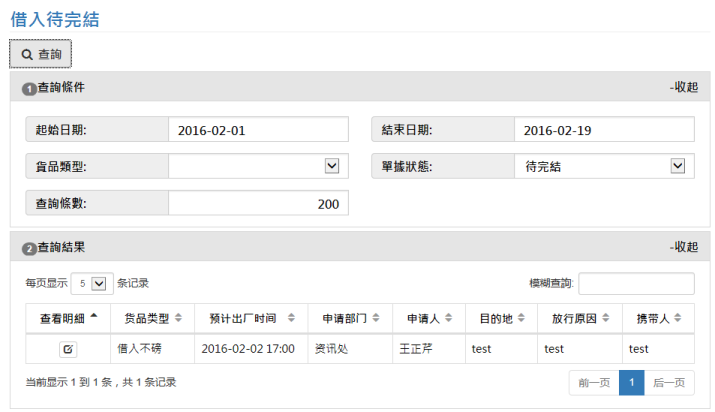Sort by 申请部门 column sort icon
The height and width of the screenshot is (412, 715).
[x=375, y=319]
